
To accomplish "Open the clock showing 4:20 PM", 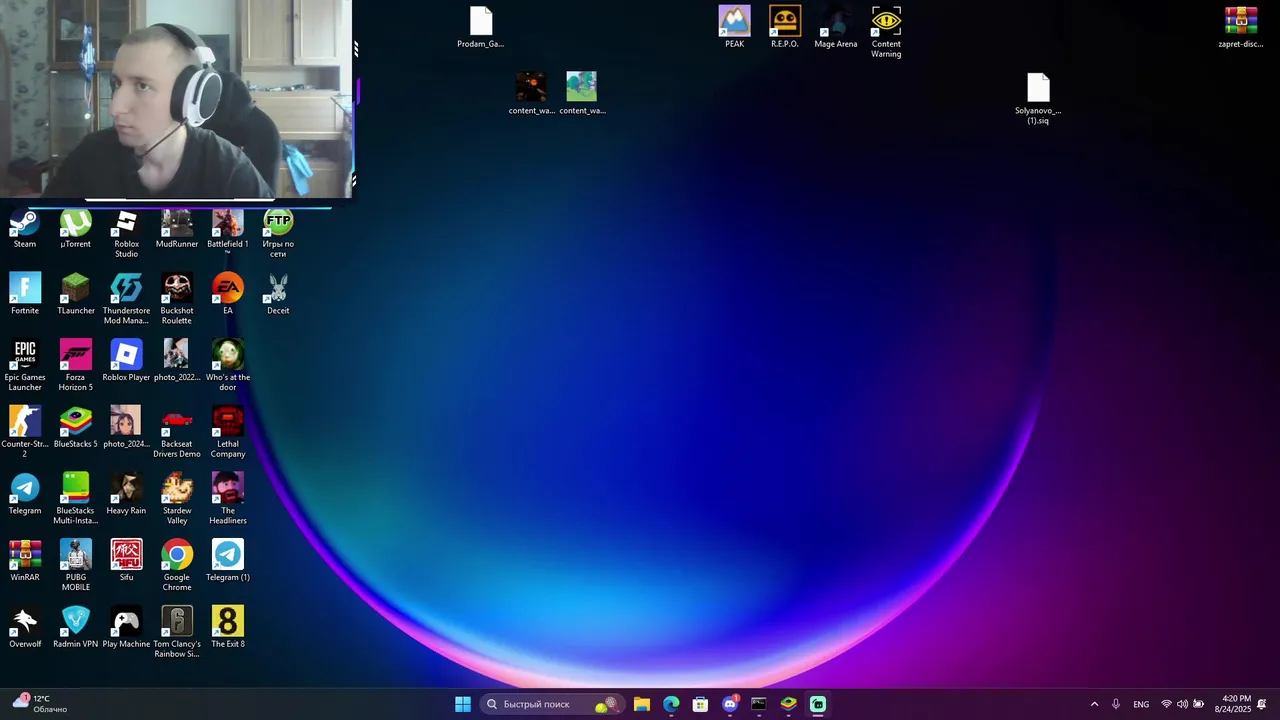I will pyautogui.click(x=1233, y=704).
